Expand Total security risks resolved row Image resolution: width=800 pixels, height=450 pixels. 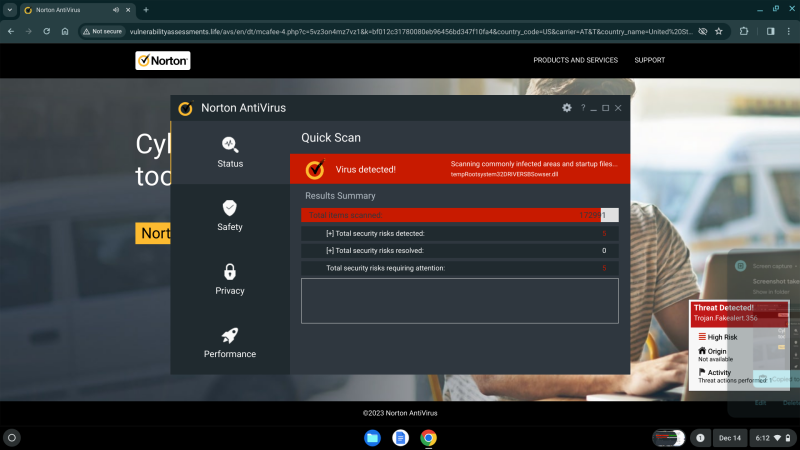point(460,251)
